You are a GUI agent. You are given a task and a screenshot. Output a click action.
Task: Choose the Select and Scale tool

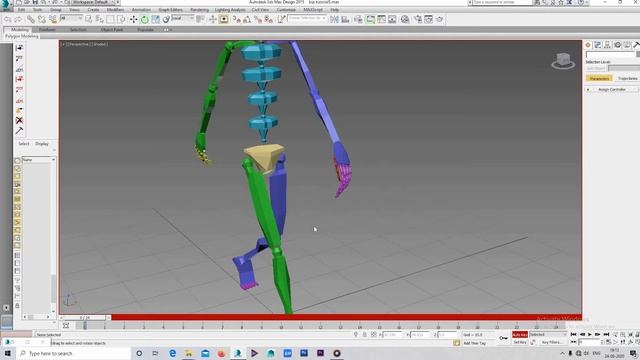coord(156,19)
